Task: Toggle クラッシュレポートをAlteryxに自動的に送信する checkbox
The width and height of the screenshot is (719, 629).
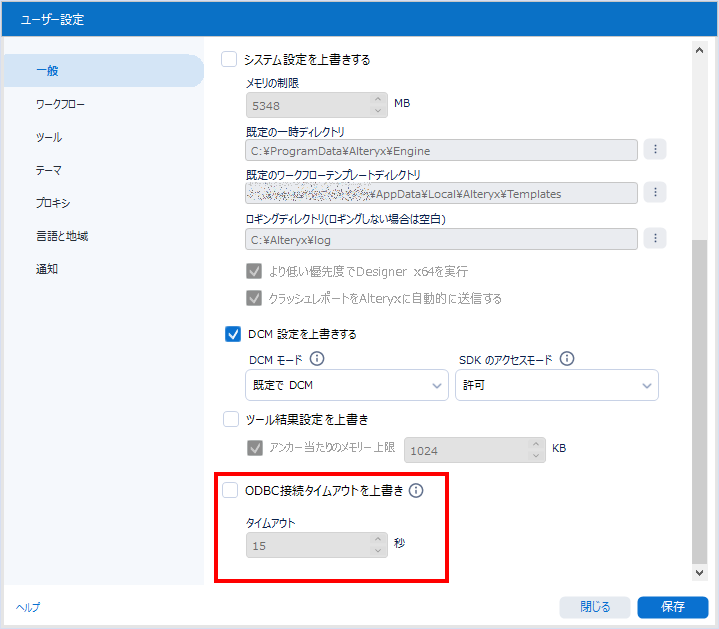Action: click(x=254, y=298)
